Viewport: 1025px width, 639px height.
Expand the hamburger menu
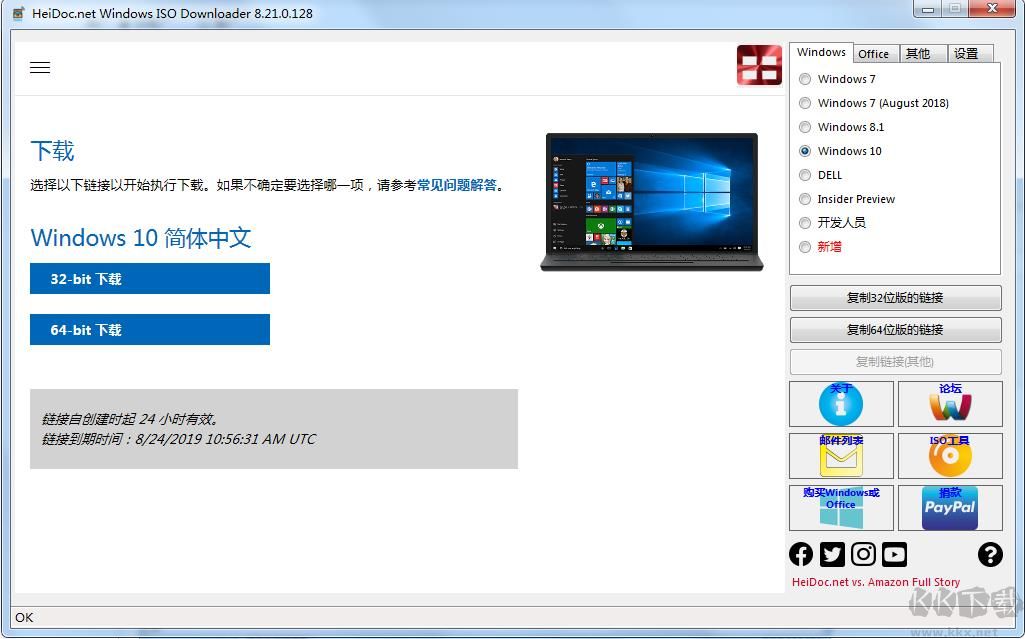coord(40,67)
